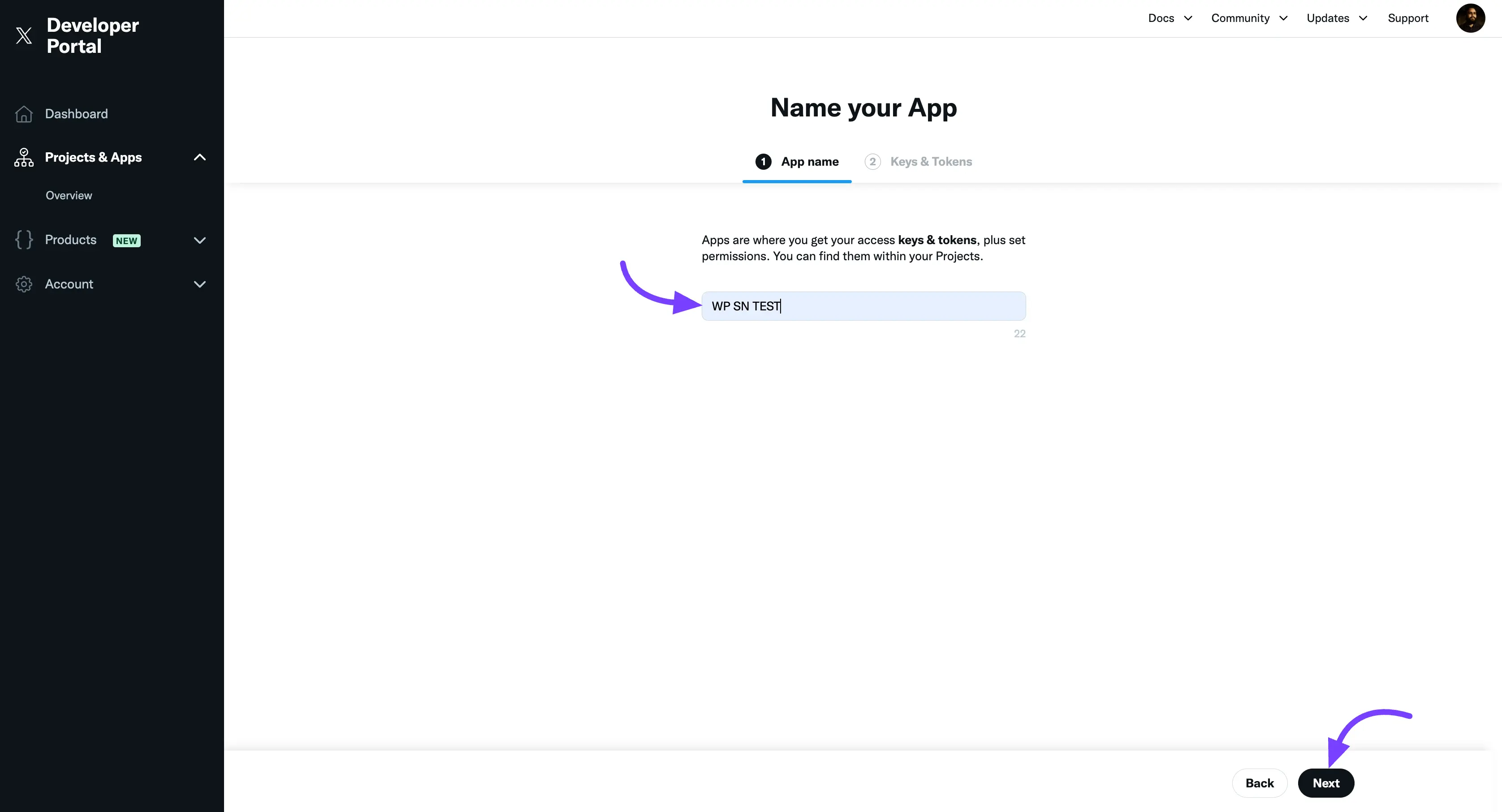Go back using the Back button
This screenshot has width=1502, height=812.
(1260, 783)
